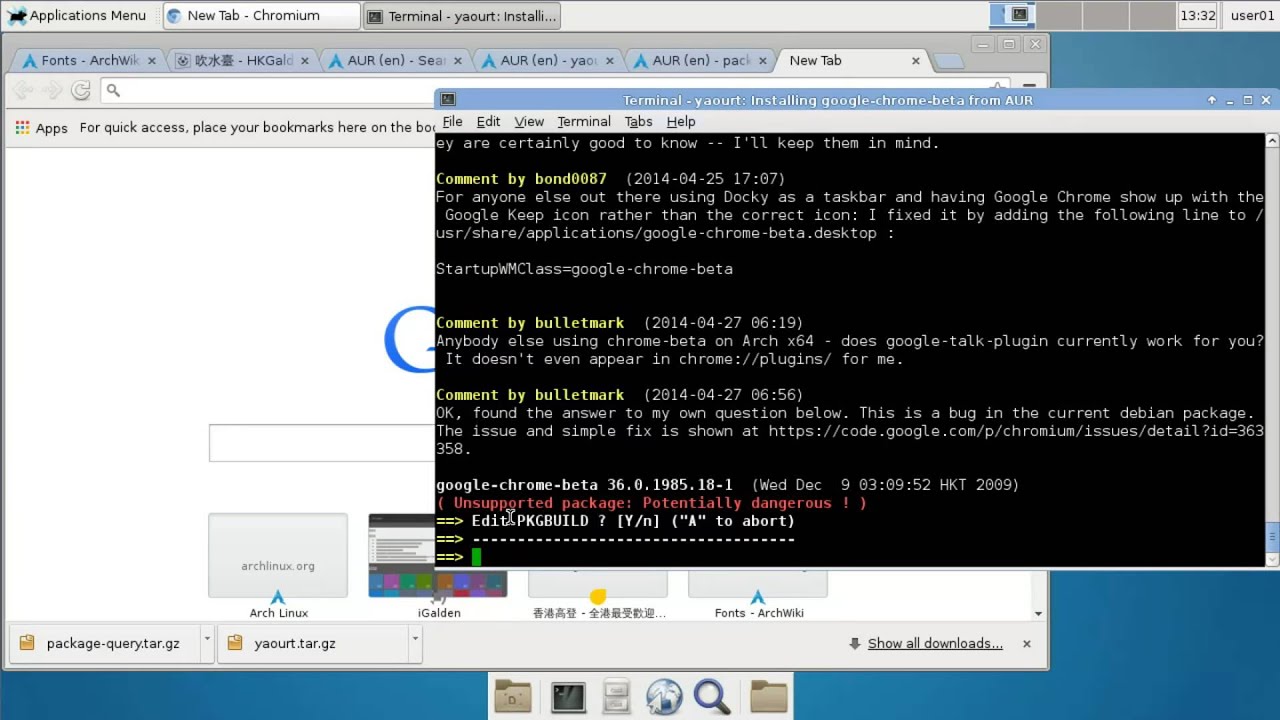Click the 'Edit PKGBUILD ?' prompt line
Viewport: 1280px width, 720px height.
coord(615,521)
